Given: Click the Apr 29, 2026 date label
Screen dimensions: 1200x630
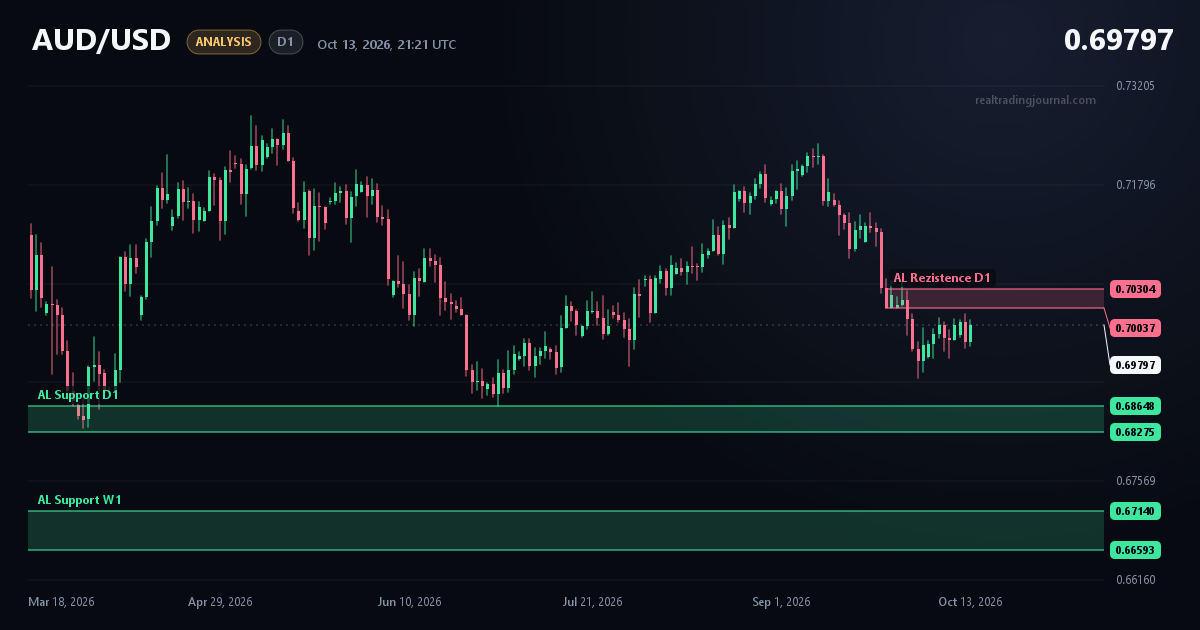Looking at the screenshot, I should coord(220,602).
